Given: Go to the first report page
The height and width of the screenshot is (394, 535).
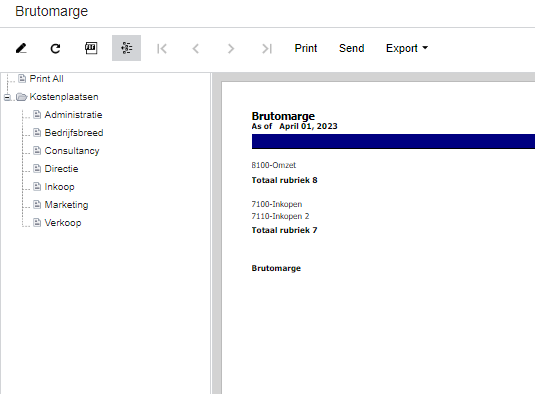Looking at the screenshot, I should click(x=162, y=48).
